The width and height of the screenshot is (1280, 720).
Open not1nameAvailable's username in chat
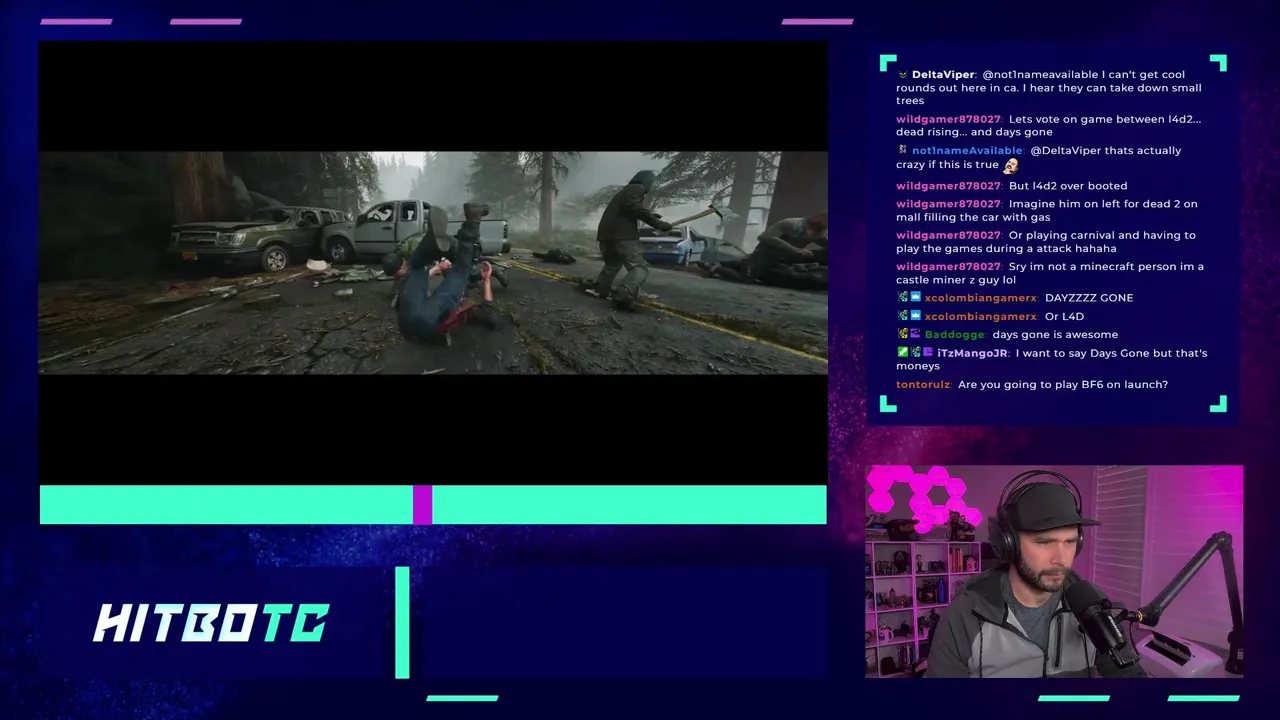tap(967, 150)
